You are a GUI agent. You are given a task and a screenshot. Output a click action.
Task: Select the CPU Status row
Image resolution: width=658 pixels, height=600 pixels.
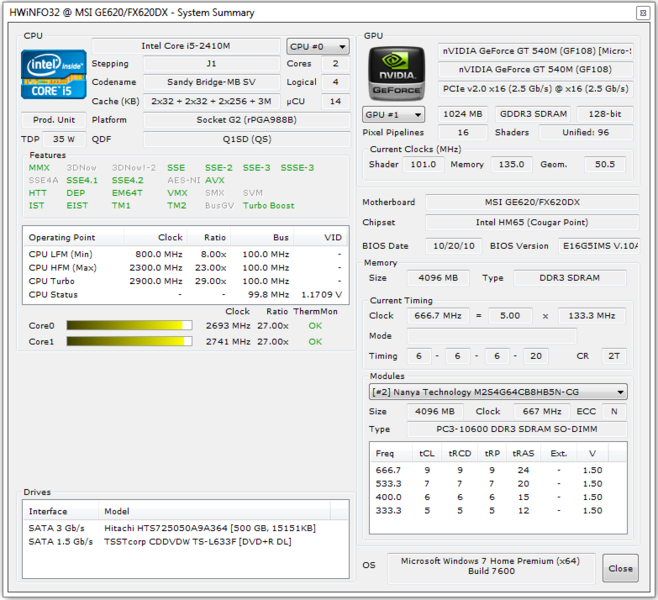[185, 295]
